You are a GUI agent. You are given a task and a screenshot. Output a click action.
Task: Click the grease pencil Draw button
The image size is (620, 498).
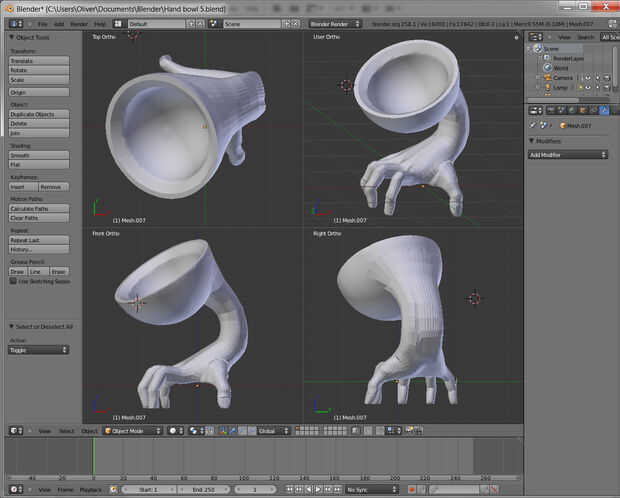coord(18,272)
